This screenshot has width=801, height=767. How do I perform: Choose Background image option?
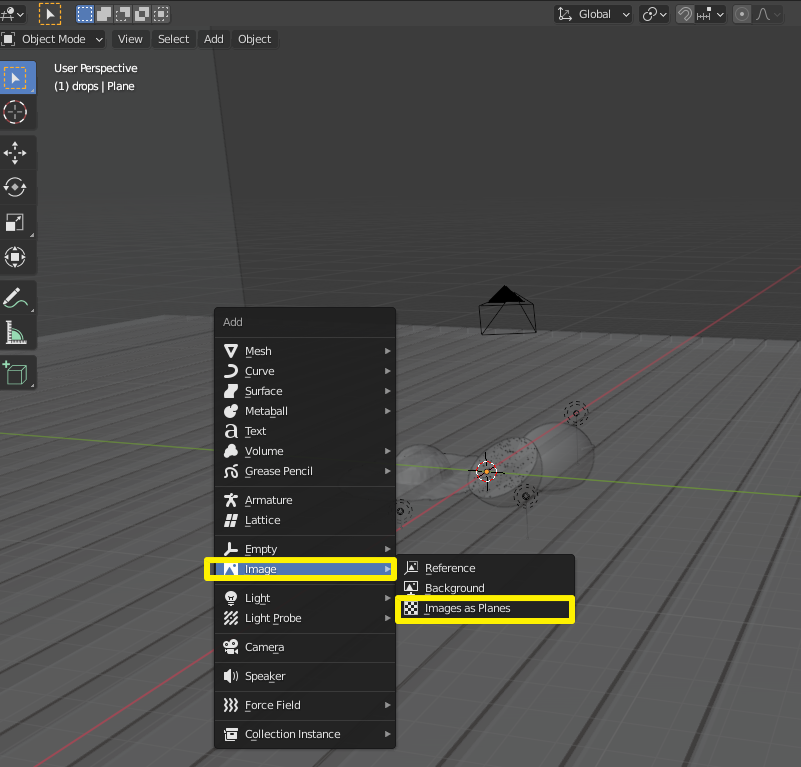486,588
